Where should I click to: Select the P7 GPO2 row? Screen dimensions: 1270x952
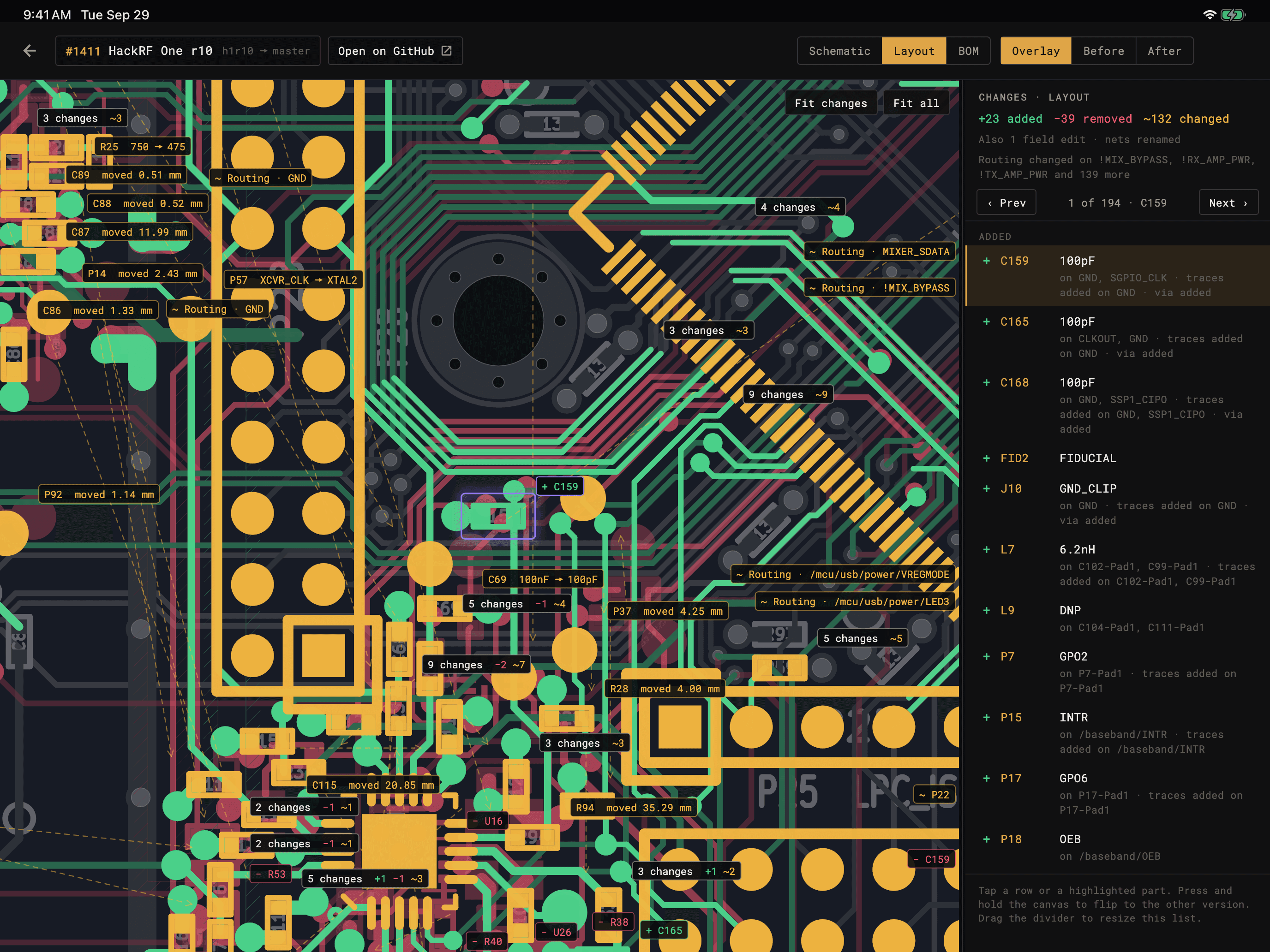1118,672
